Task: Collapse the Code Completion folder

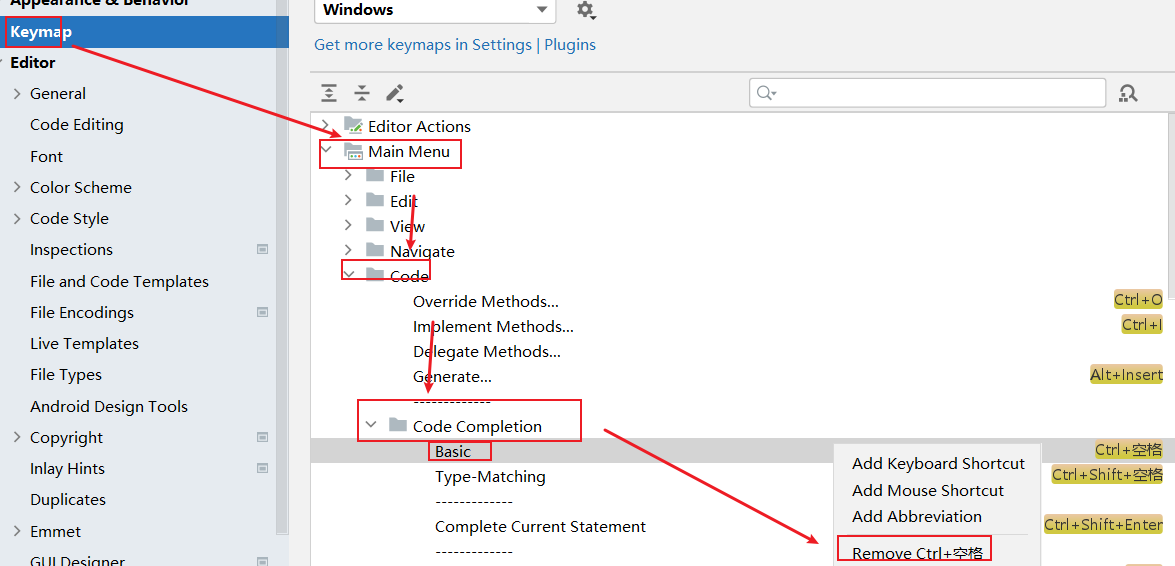Action: point(371,425)
